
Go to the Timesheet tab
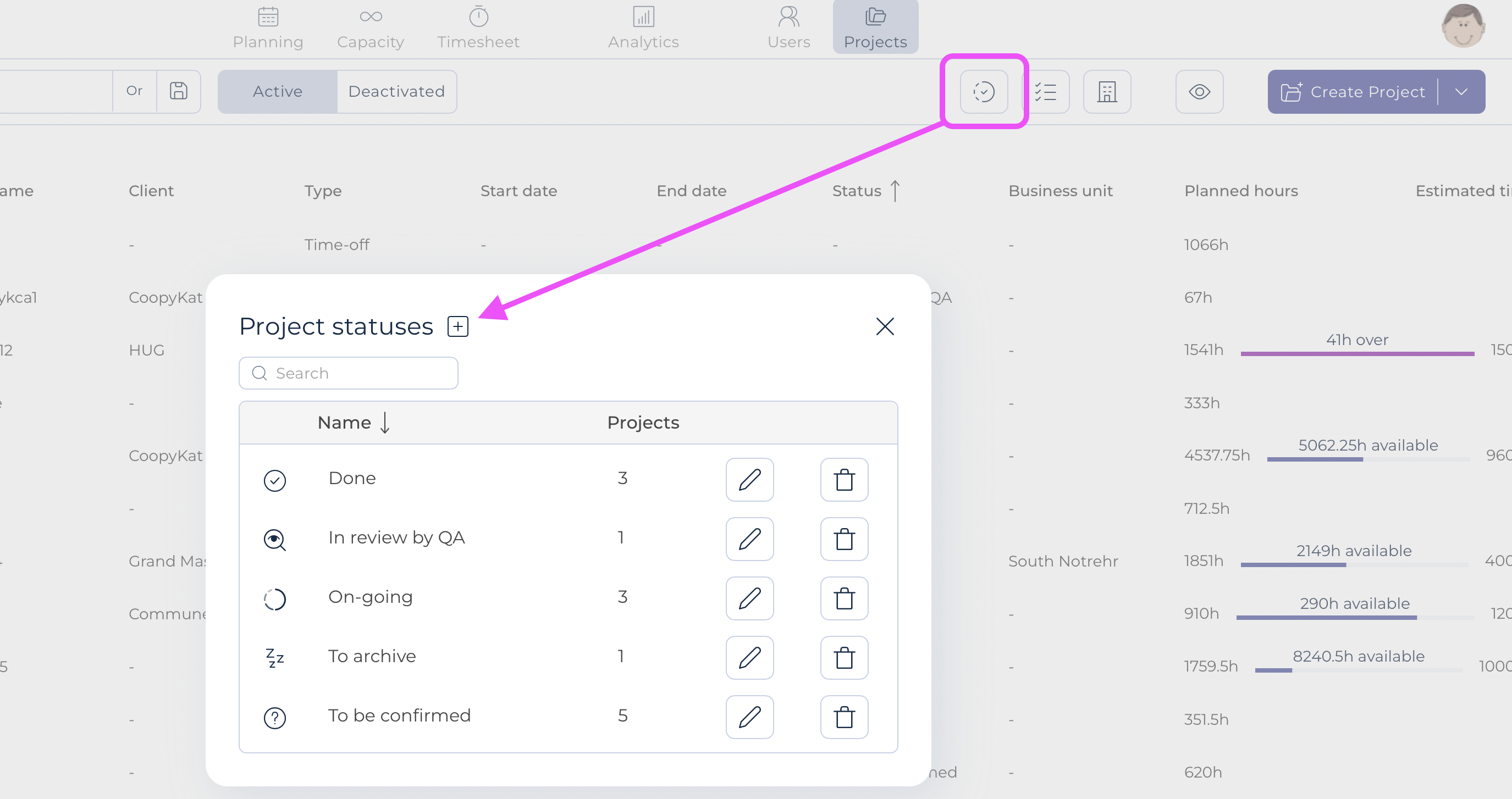478,27
